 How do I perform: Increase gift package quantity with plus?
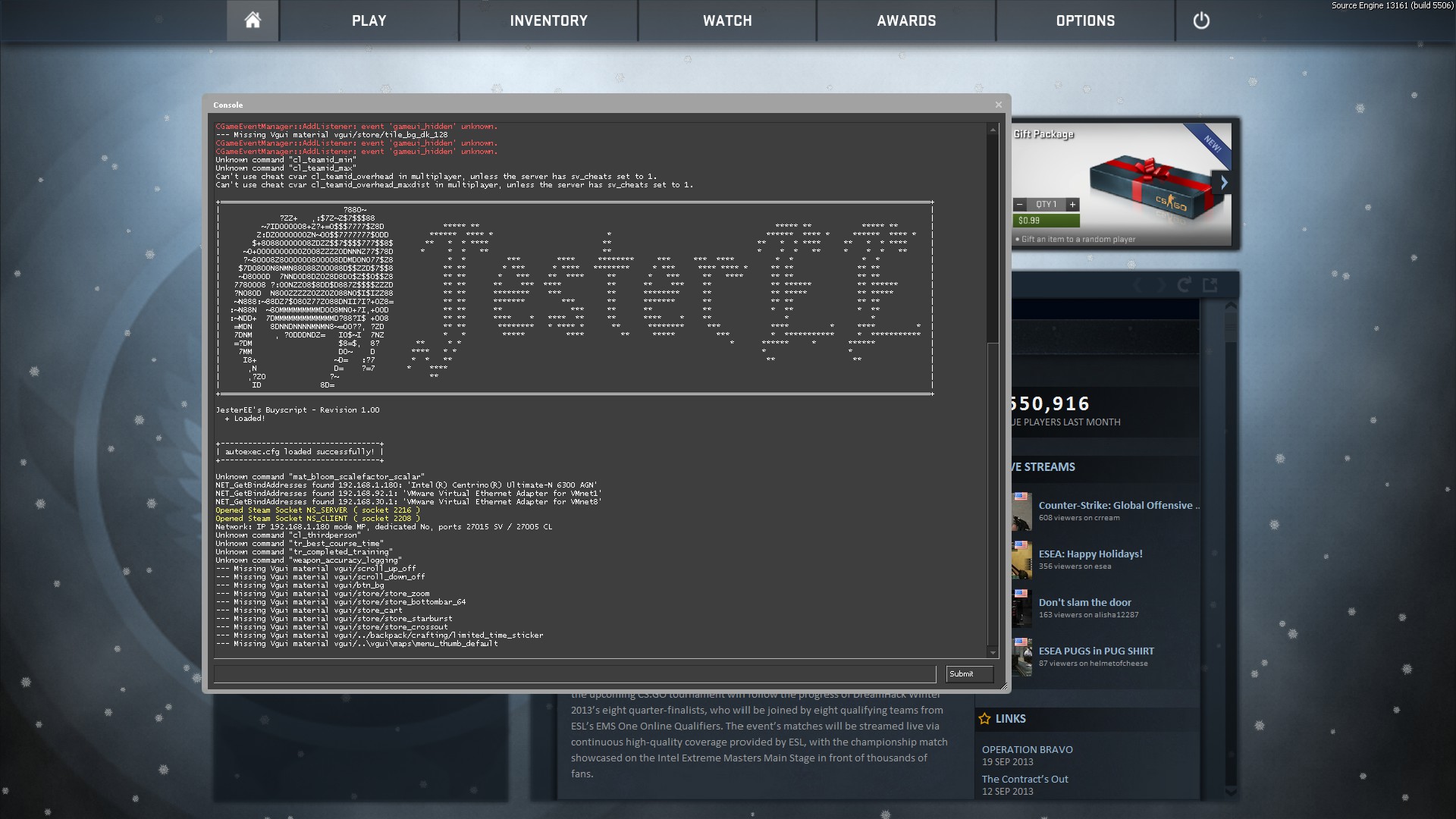pyautogui.click(x=1072, y=205)
